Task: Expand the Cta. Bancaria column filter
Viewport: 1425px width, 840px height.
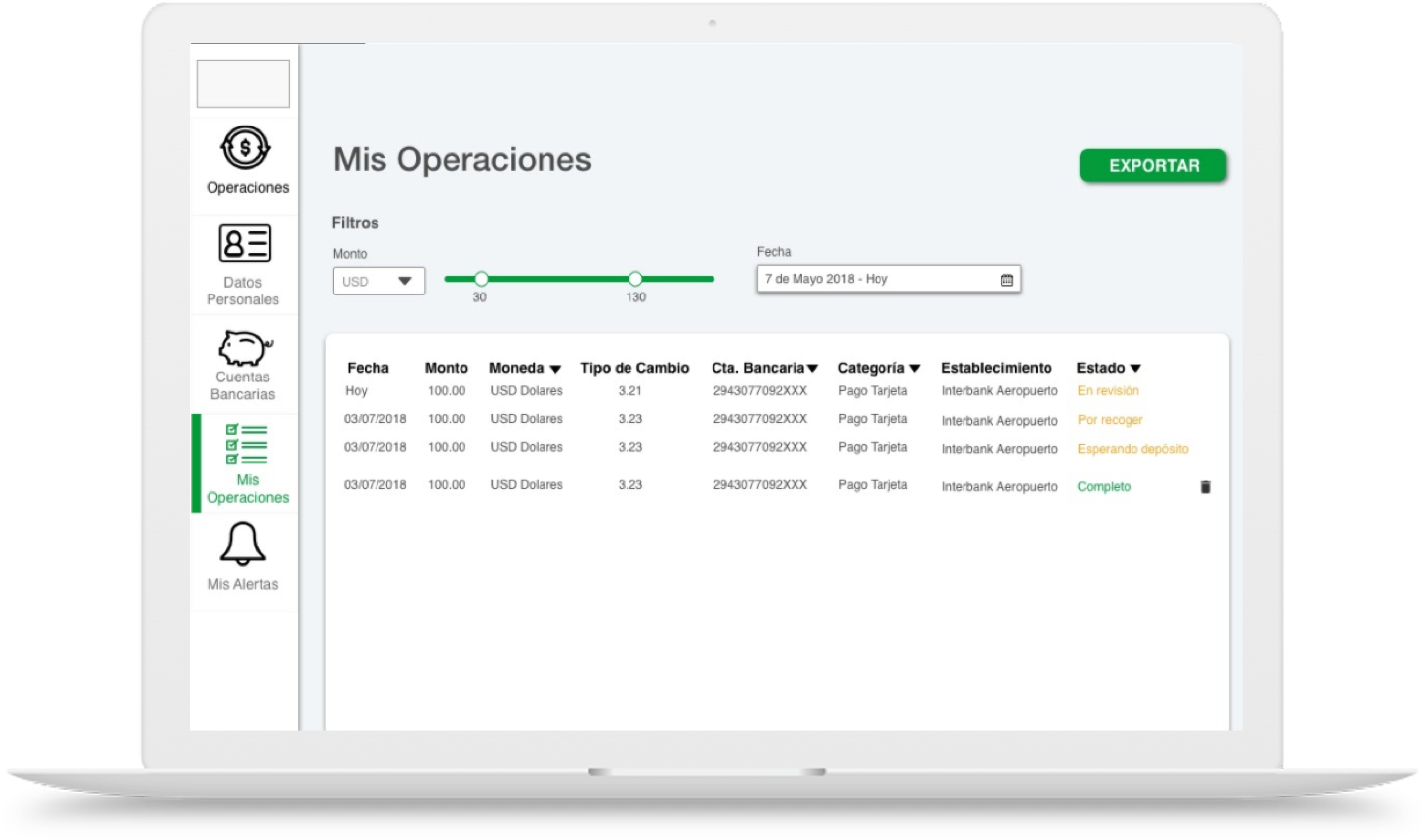Action: [x=812, y=369]
